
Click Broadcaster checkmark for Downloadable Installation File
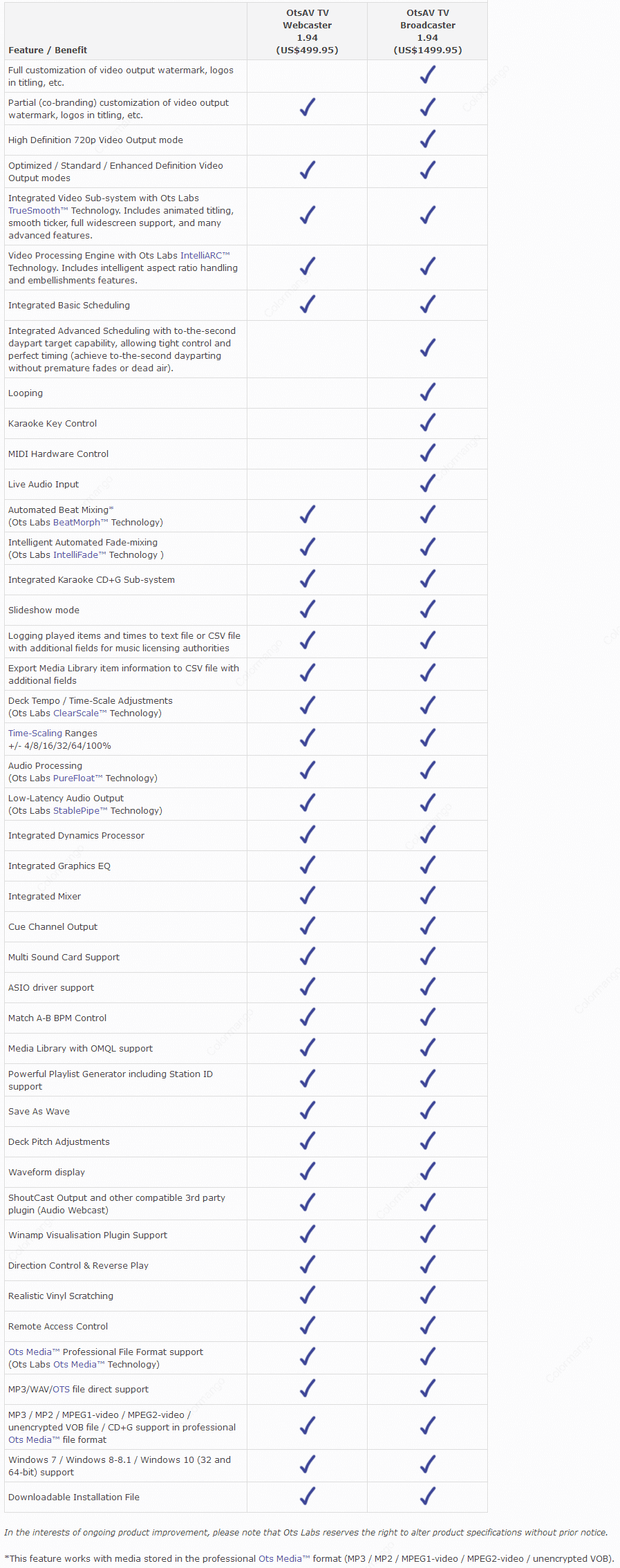click(x=428, y=1496)
